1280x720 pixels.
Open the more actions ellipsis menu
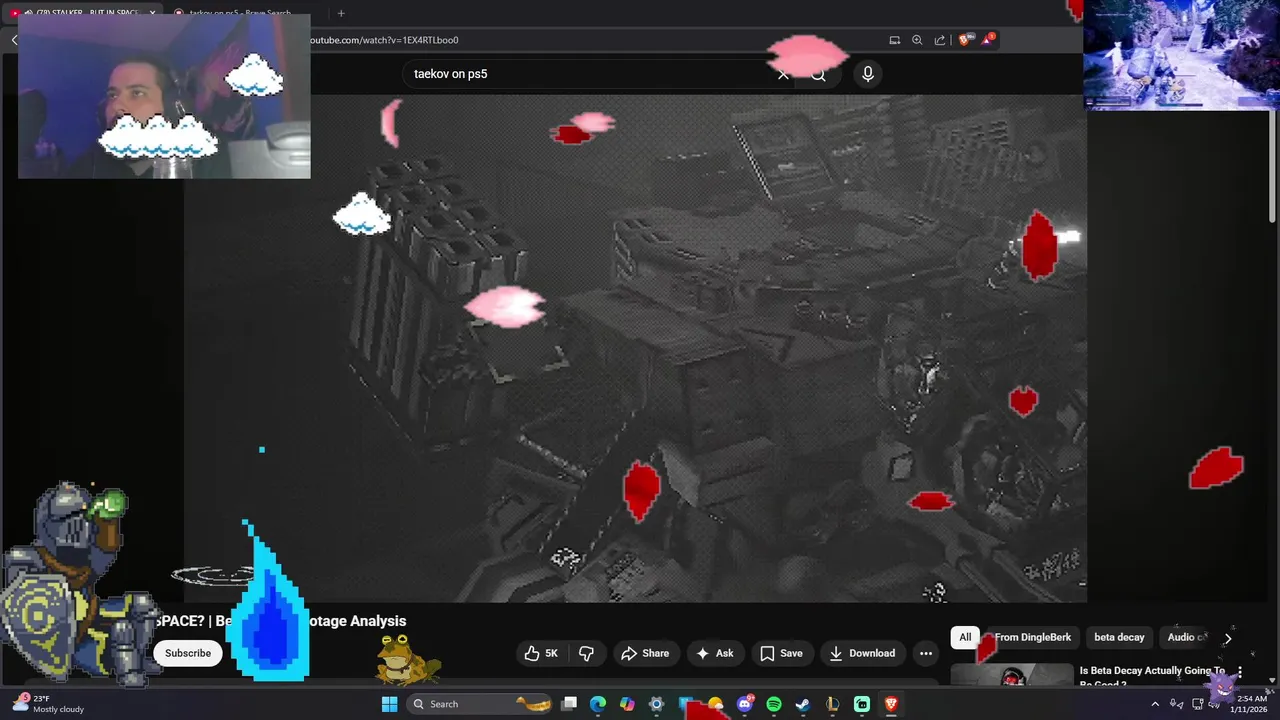(926, 653)
